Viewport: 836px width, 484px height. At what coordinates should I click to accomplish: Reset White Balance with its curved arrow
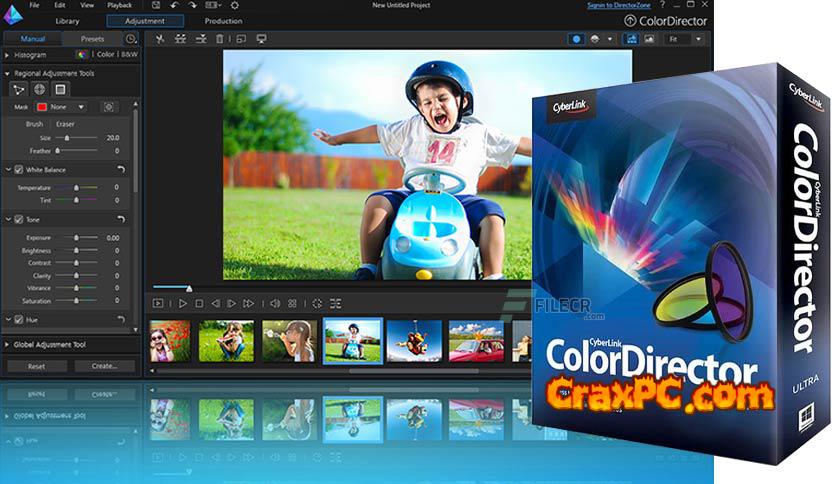[121, 170]
